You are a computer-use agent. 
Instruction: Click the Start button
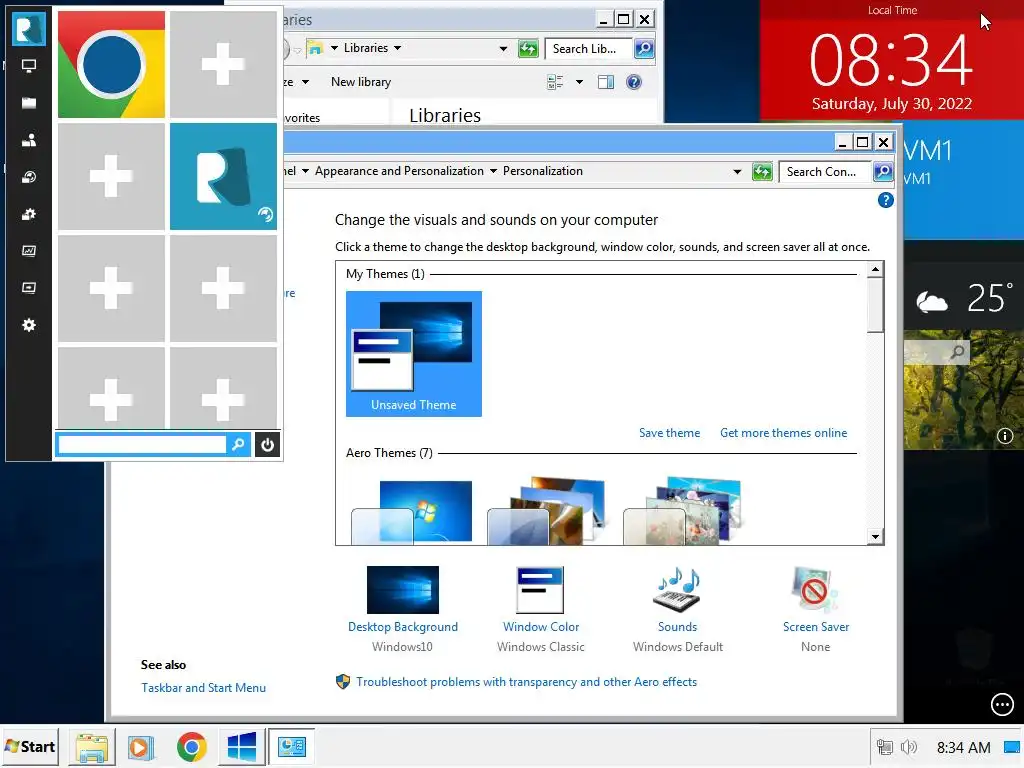tap(30, 746)
